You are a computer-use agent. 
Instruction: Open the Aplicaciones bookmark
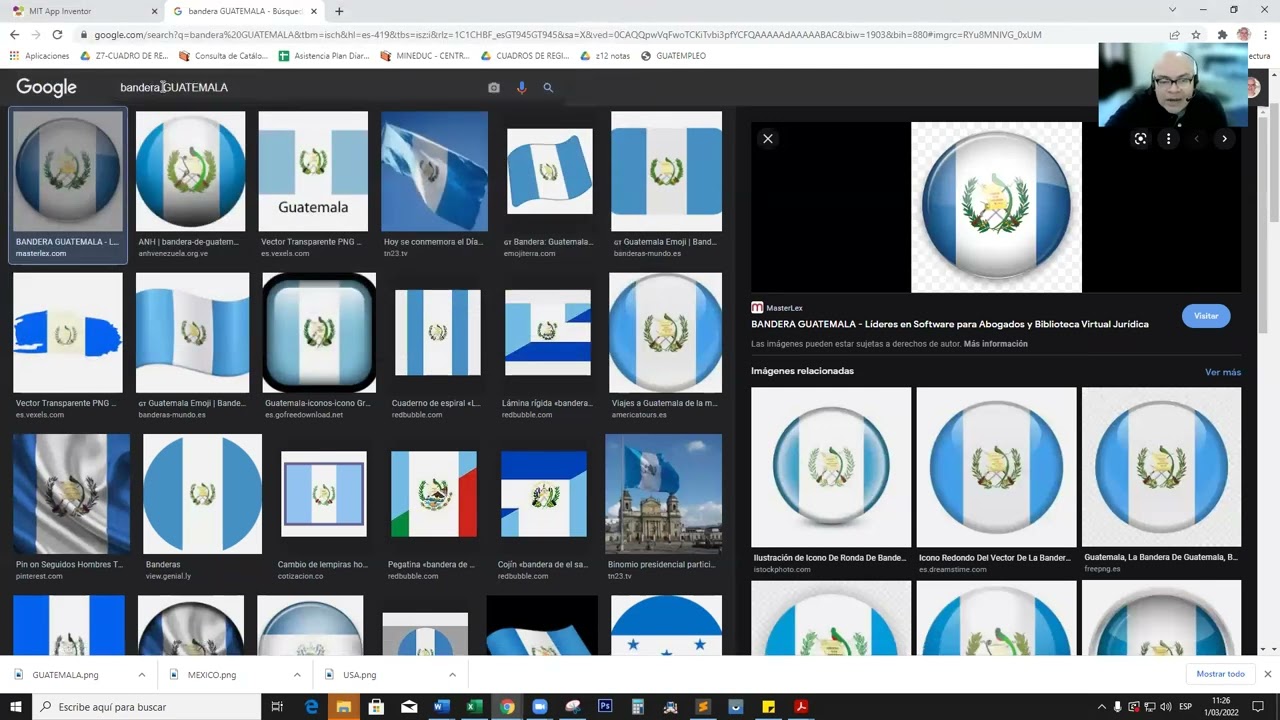tap(39, 56)
